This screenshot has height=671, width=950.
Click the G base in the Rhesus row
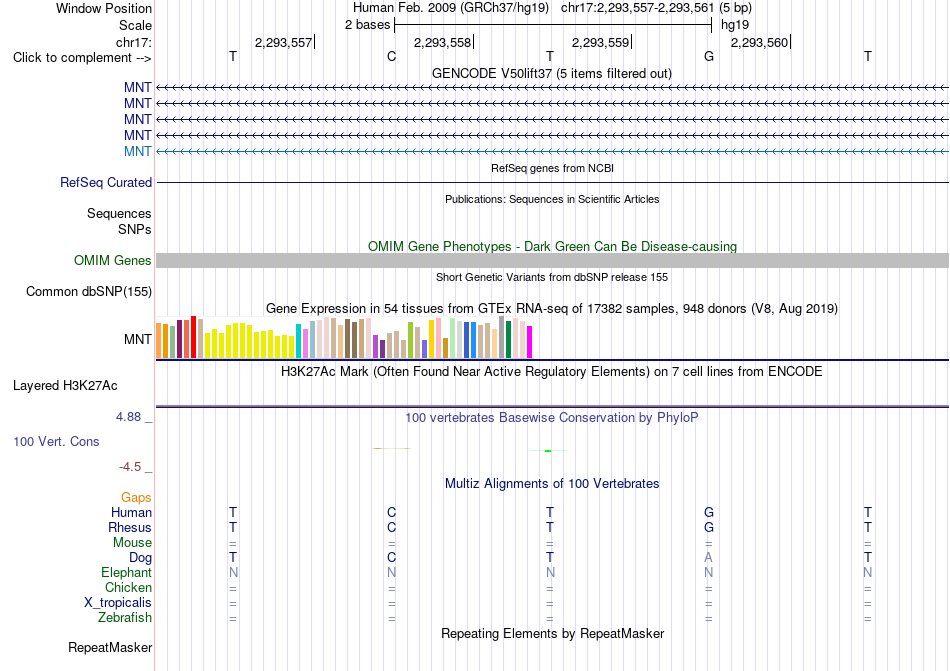709,527
